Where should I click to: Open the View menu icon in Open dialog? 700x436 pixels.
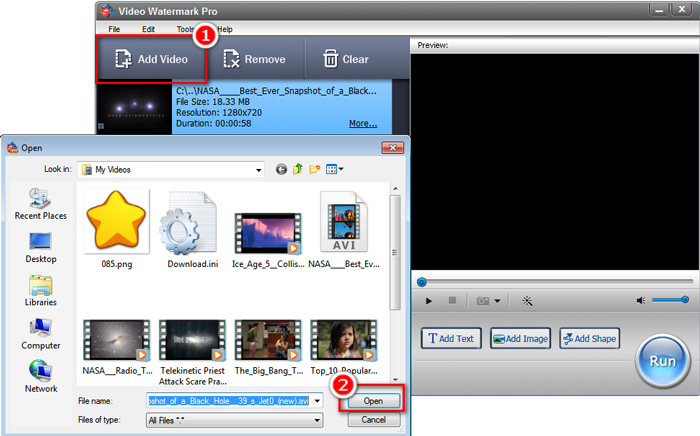point(334,169)
